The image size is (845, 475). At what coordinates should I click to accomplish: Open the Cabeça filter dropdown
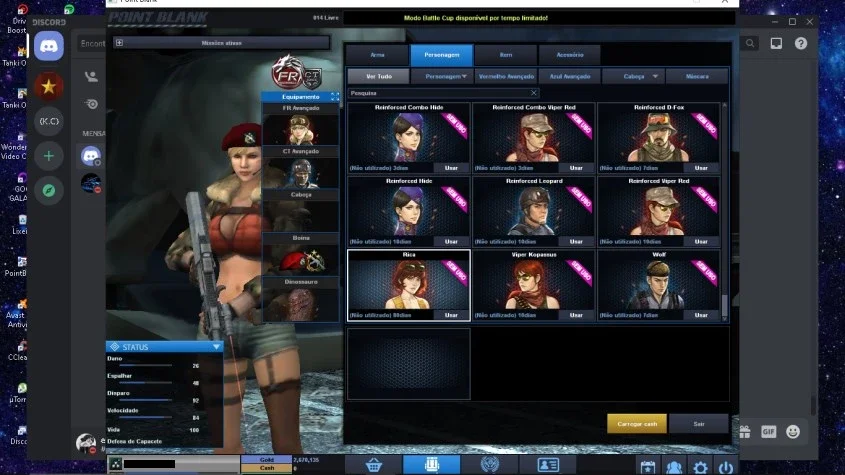coord(634,77)
